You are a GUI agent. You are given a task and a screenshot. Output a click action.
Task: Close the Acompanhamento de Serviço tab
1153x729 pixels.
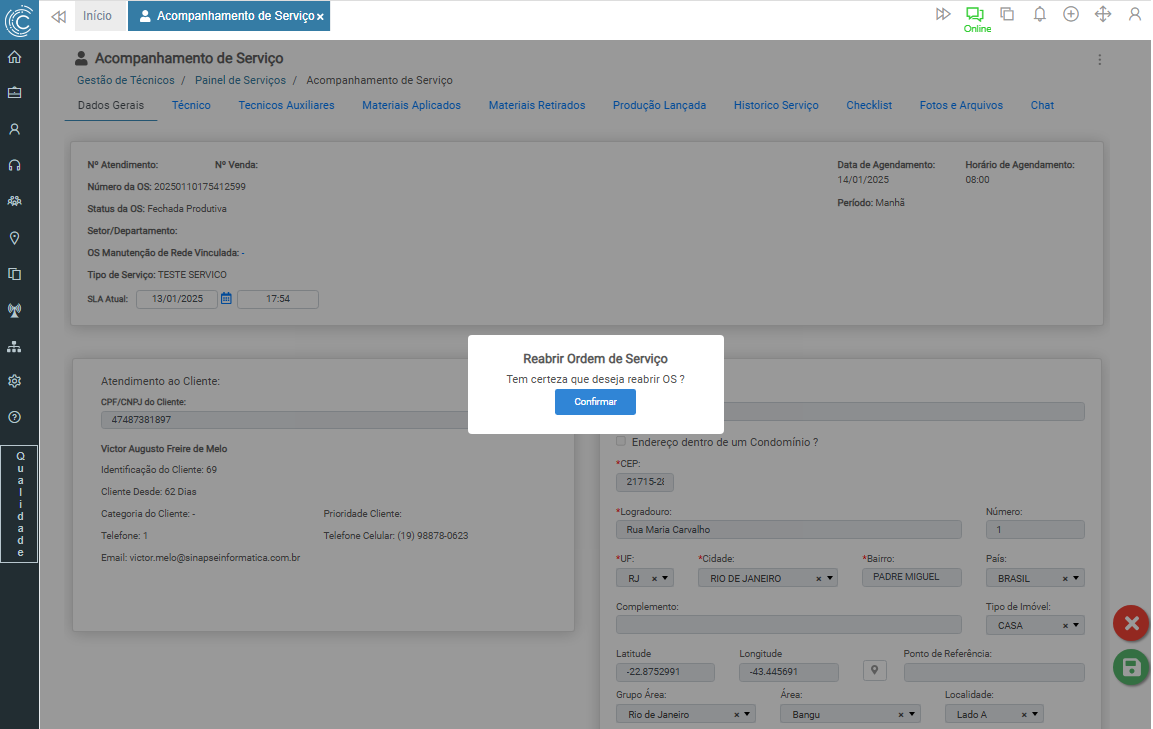pyautogui.click(x=320, y=17)
